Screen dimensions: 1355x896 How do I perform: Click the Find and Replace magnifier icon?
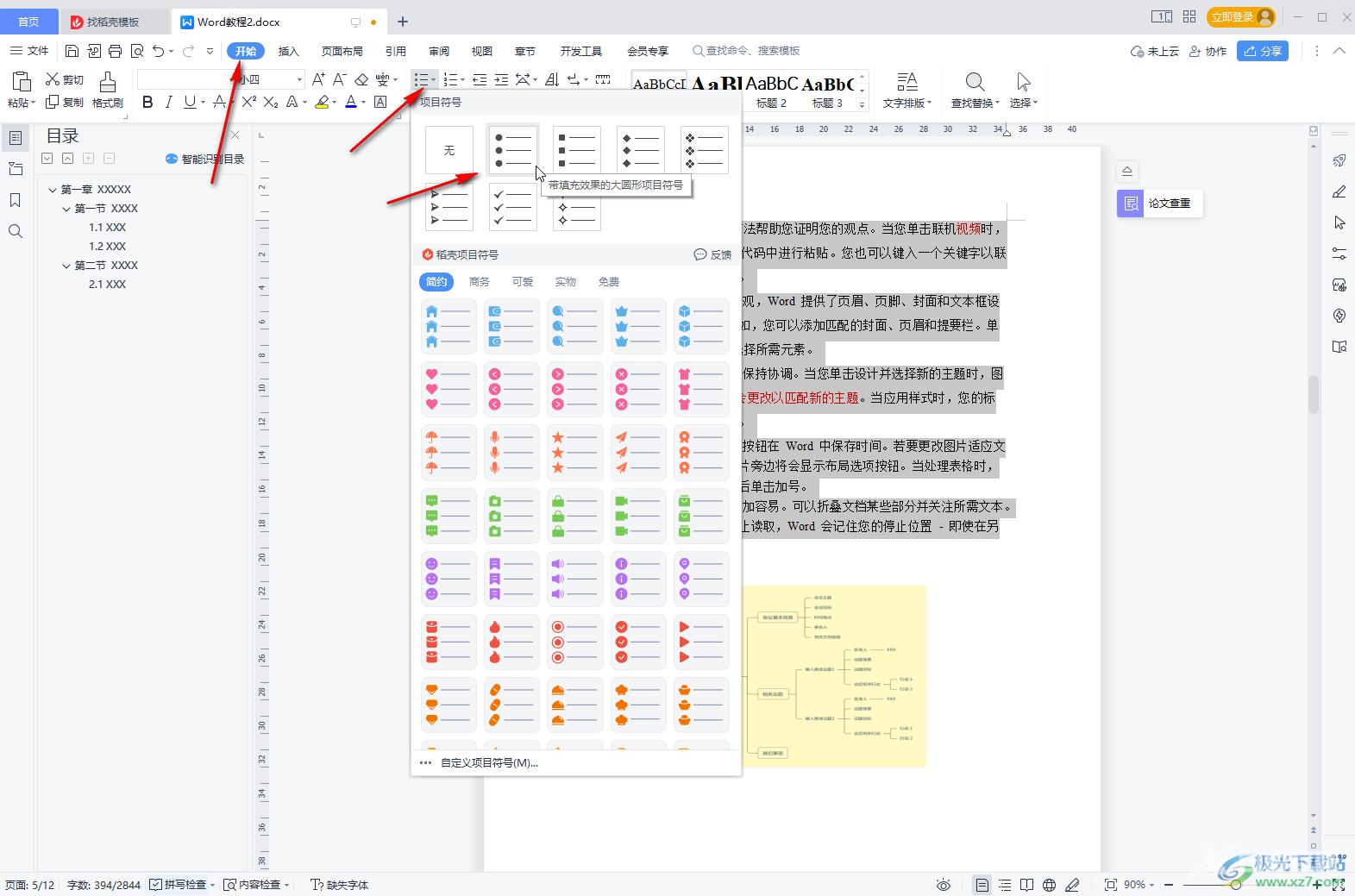coord(975,82)
